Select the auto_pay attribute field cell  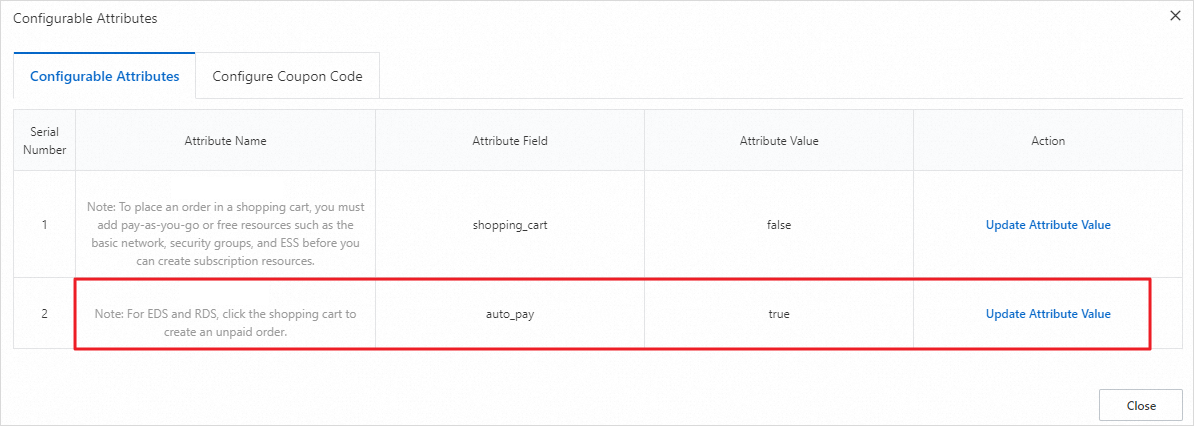pyautogui.click(x=510, y=314)
